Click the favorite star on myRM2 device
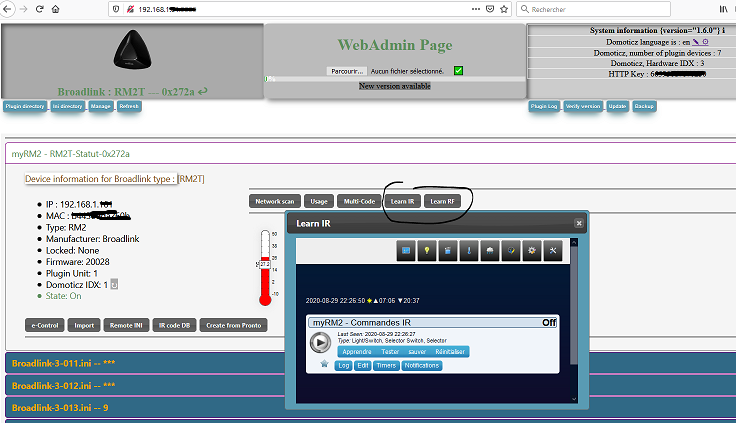 [x=324, y=364]
